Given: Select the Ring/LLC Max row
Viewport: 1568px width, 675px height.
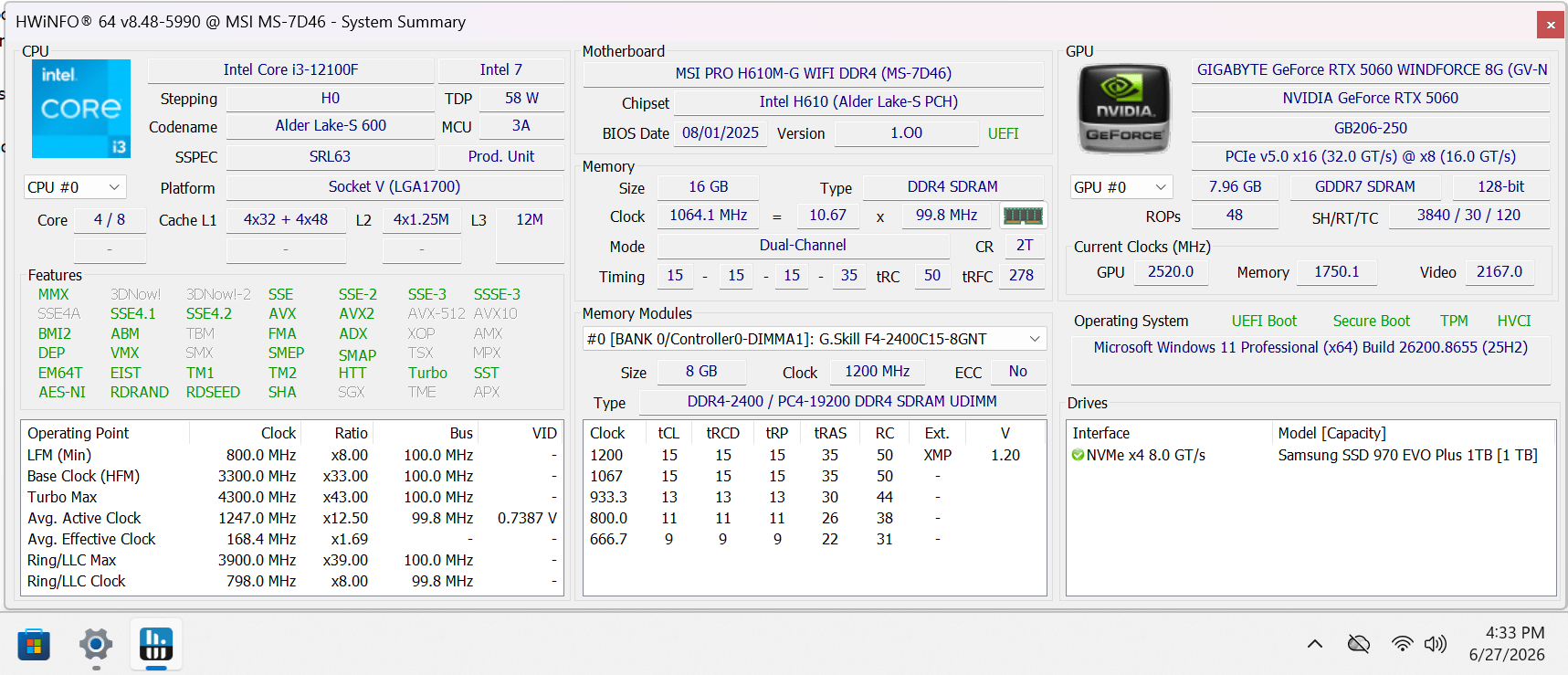Looking at the screenshot, I should pyautogui.click(x=292, y=560).
